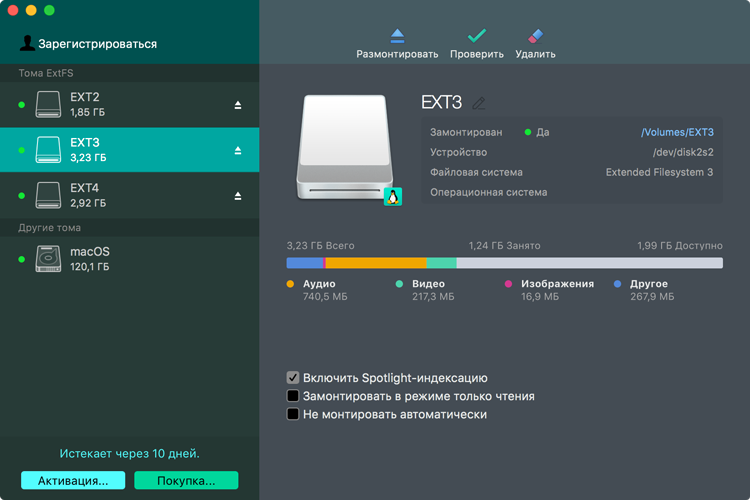Eject the EXT4 volume in sidebar
The height and width of the screenshot is (500, 750).
[238, 196]
